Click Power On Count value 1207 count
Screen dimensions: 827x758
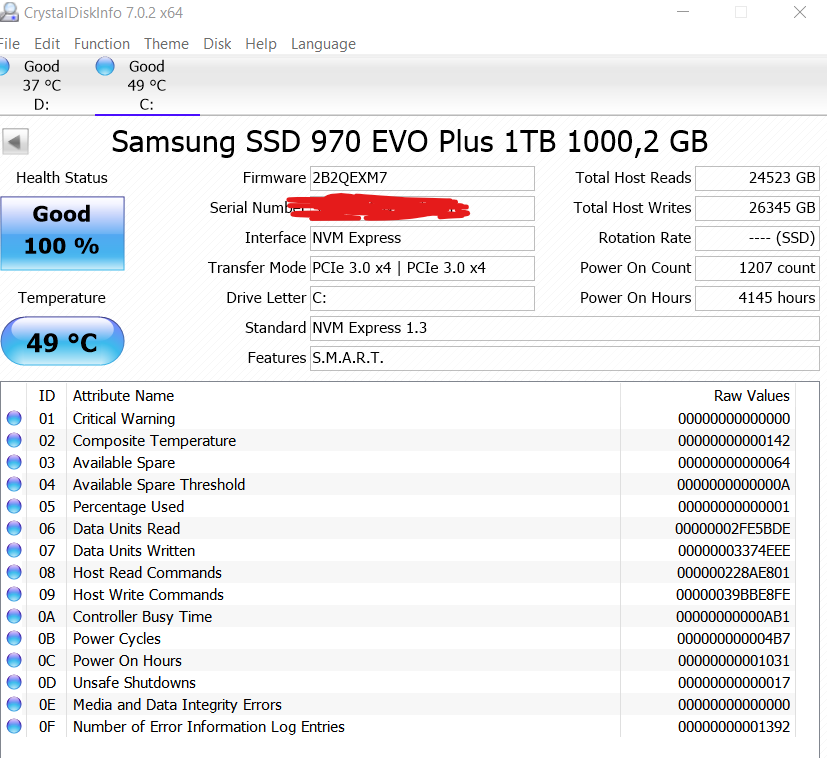pos(757,268)
